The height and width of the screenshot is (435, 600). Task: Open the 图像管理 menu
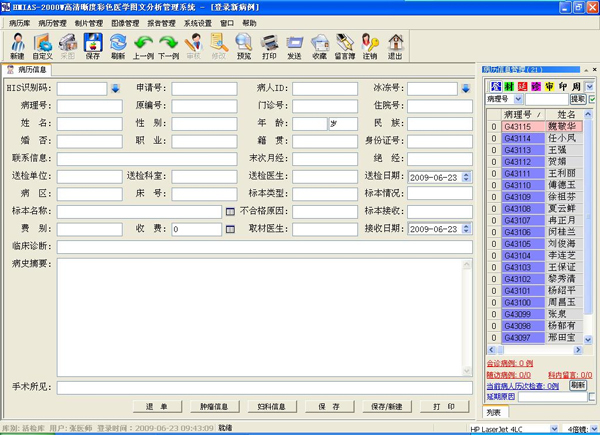click(x=125, y=23)
